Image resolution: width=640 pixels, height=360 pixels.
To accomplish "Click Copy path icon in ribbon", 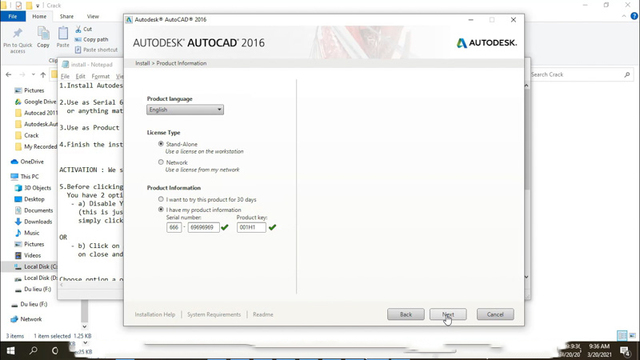I will coord(78,40).
